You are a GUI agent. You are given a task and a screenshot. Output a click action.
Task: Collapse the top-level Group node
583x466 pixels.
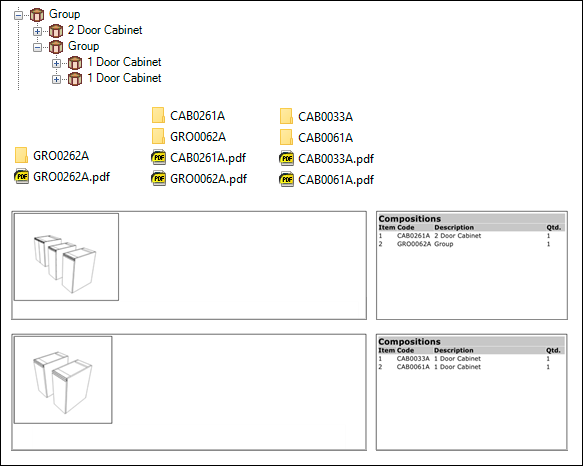tap(18, 15)
